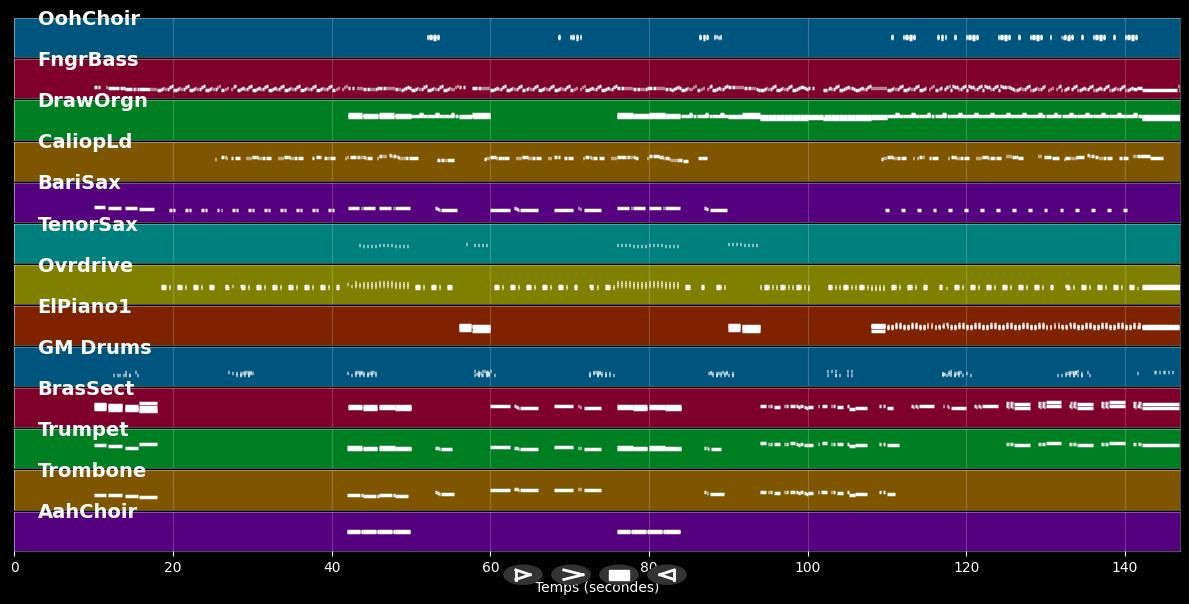This screenshot has height=604, width=1189.
Task: Click the CaliopLd track name
Action: pos(85,142)
